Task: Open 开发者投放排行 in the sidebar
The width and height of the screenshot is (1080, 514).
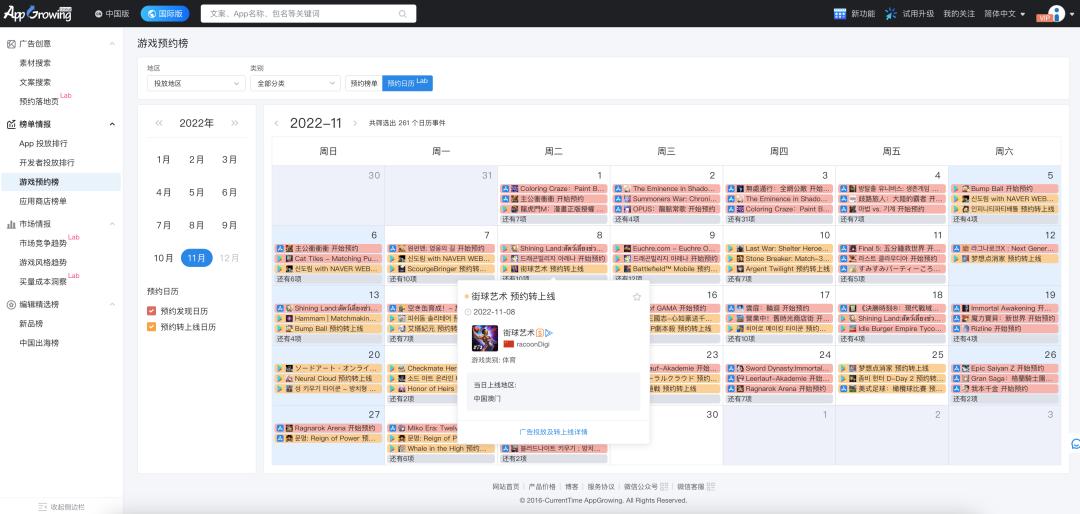Action: click(48, 163)
